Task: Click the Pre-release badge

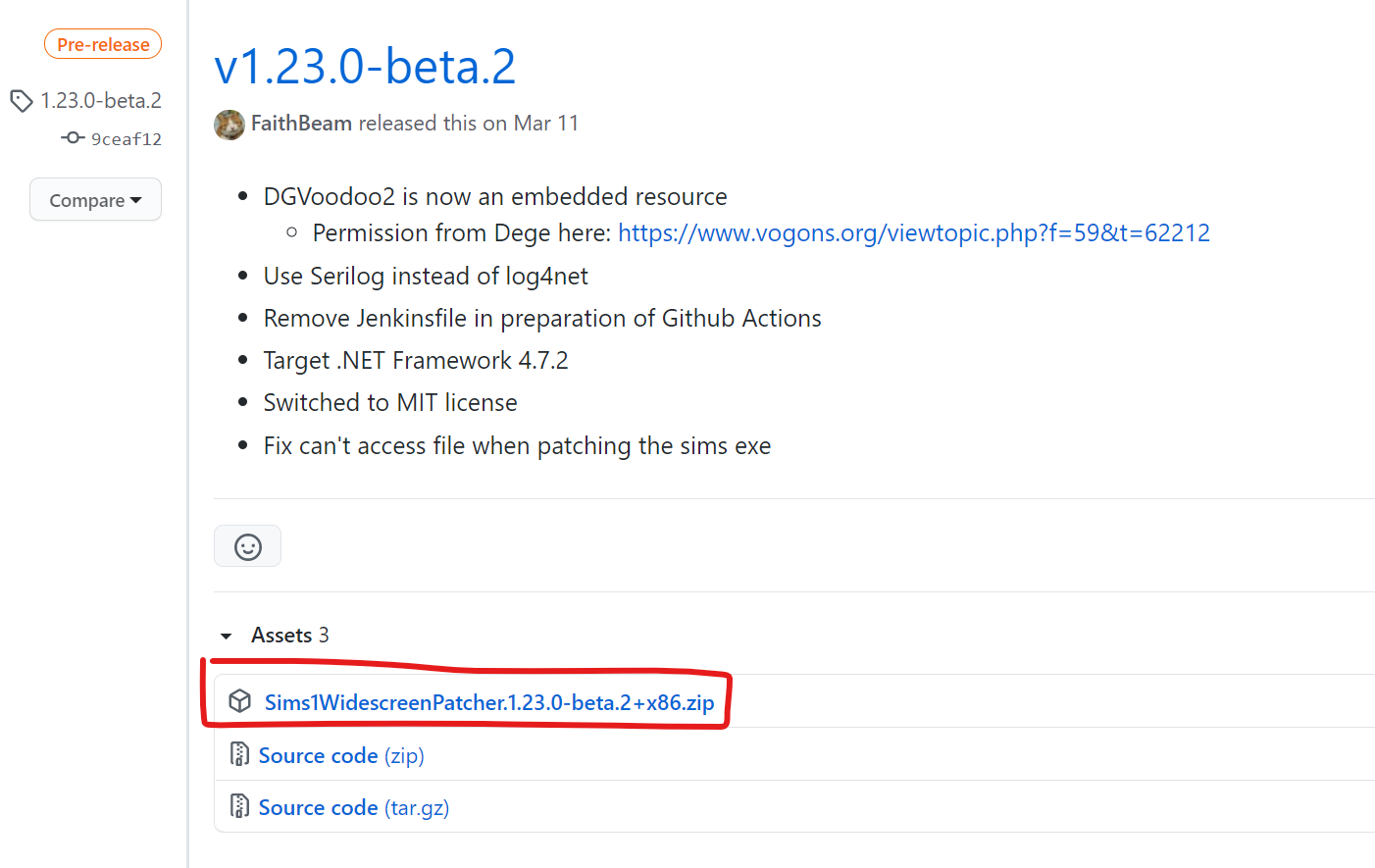Action: coord(103,44)
